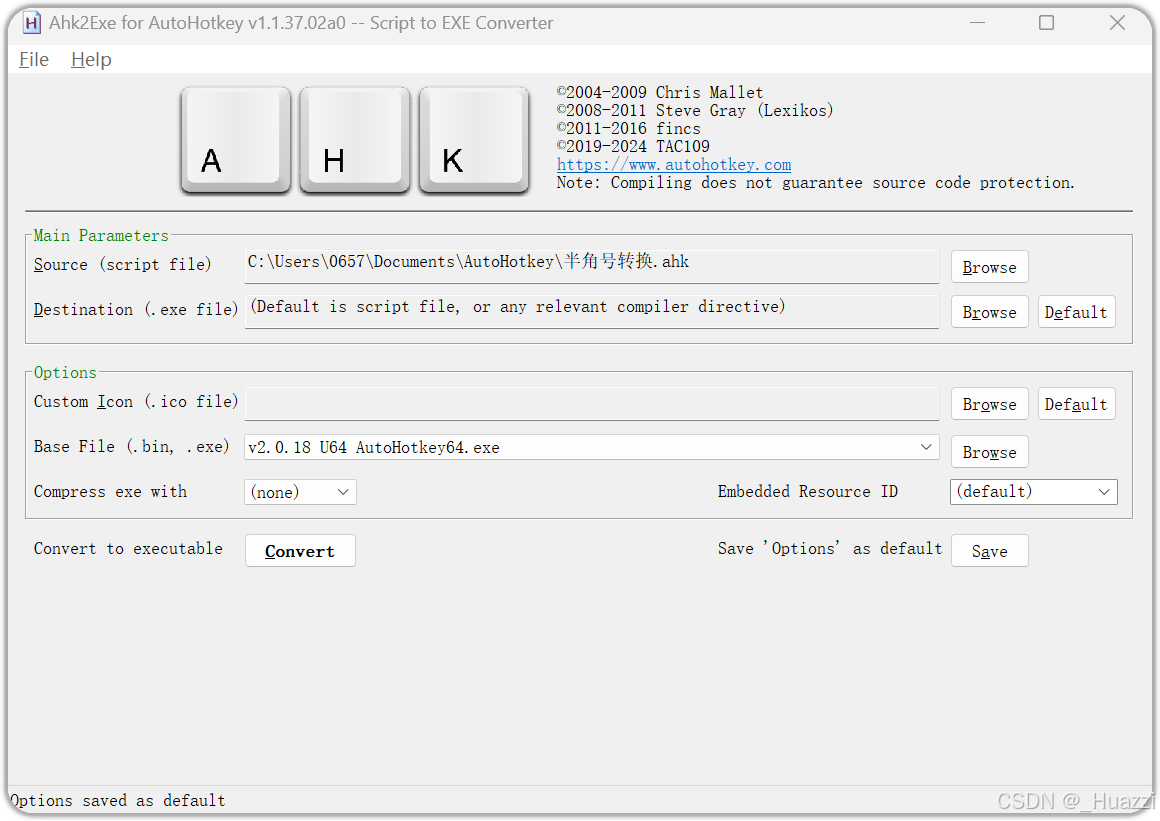The height and width of the screenshot is (821, 1160).
Task: Click the Custom Icon path field
Action: coord(592,404)
